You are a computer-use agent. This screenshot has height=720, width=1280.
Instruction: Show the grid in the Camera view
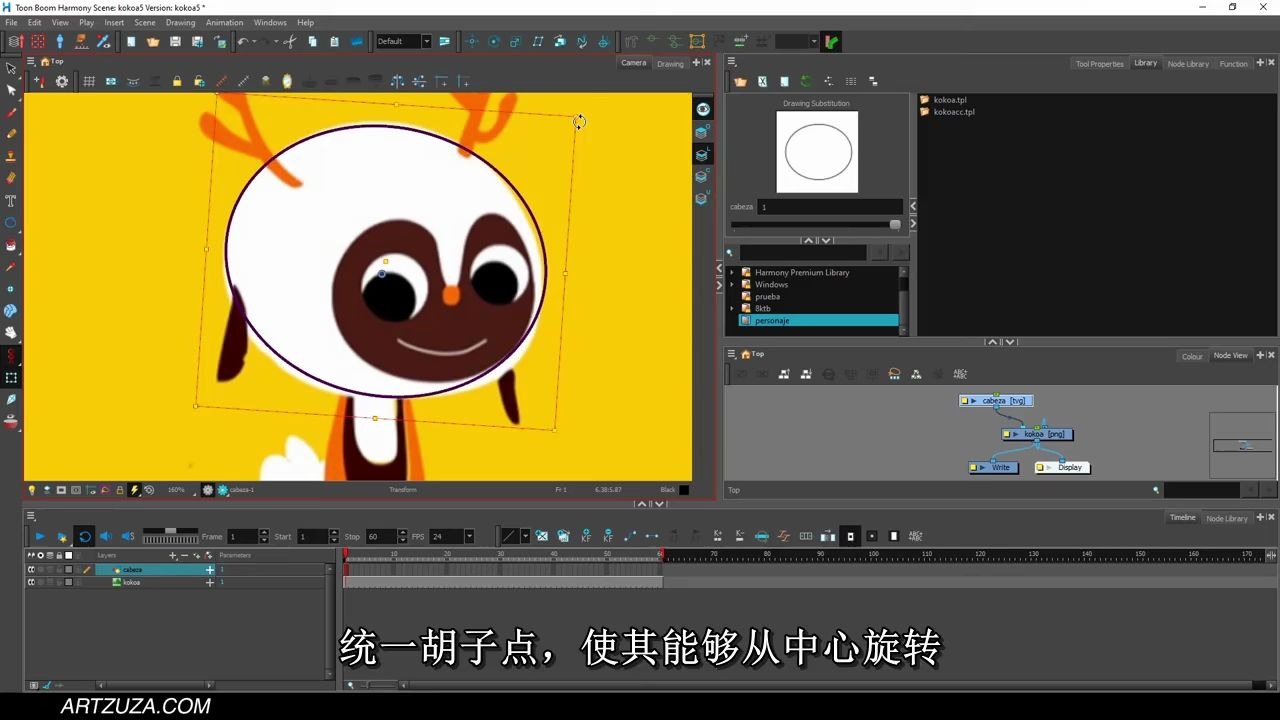point(89,81)
